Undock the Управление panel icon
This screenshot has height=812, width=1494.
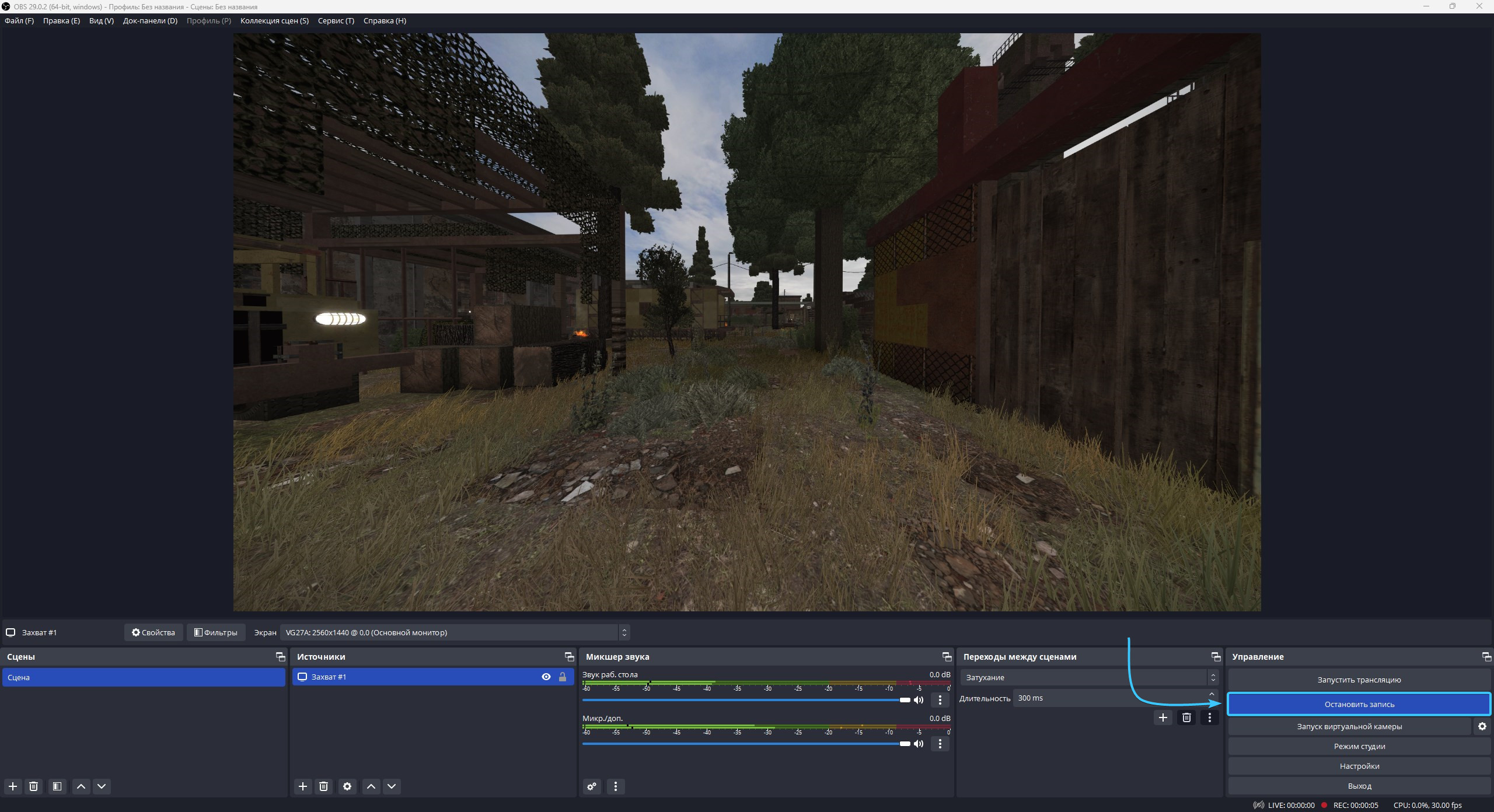tap(1487, 657)
